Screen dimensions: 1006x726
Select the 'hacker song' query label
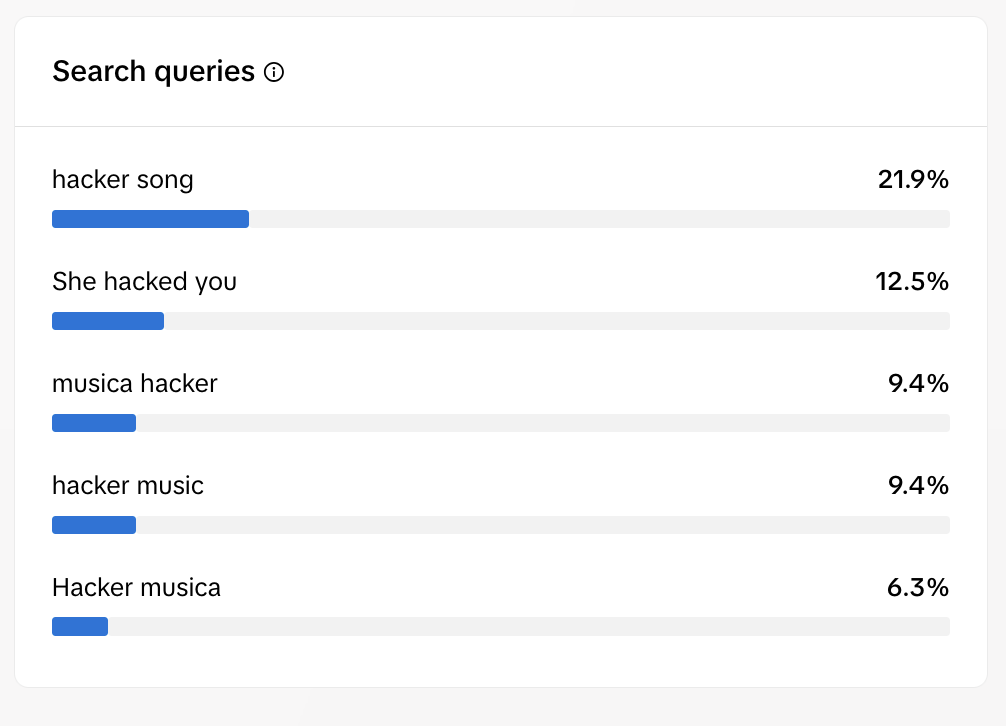pyautogui.click(x=123, y=180)
